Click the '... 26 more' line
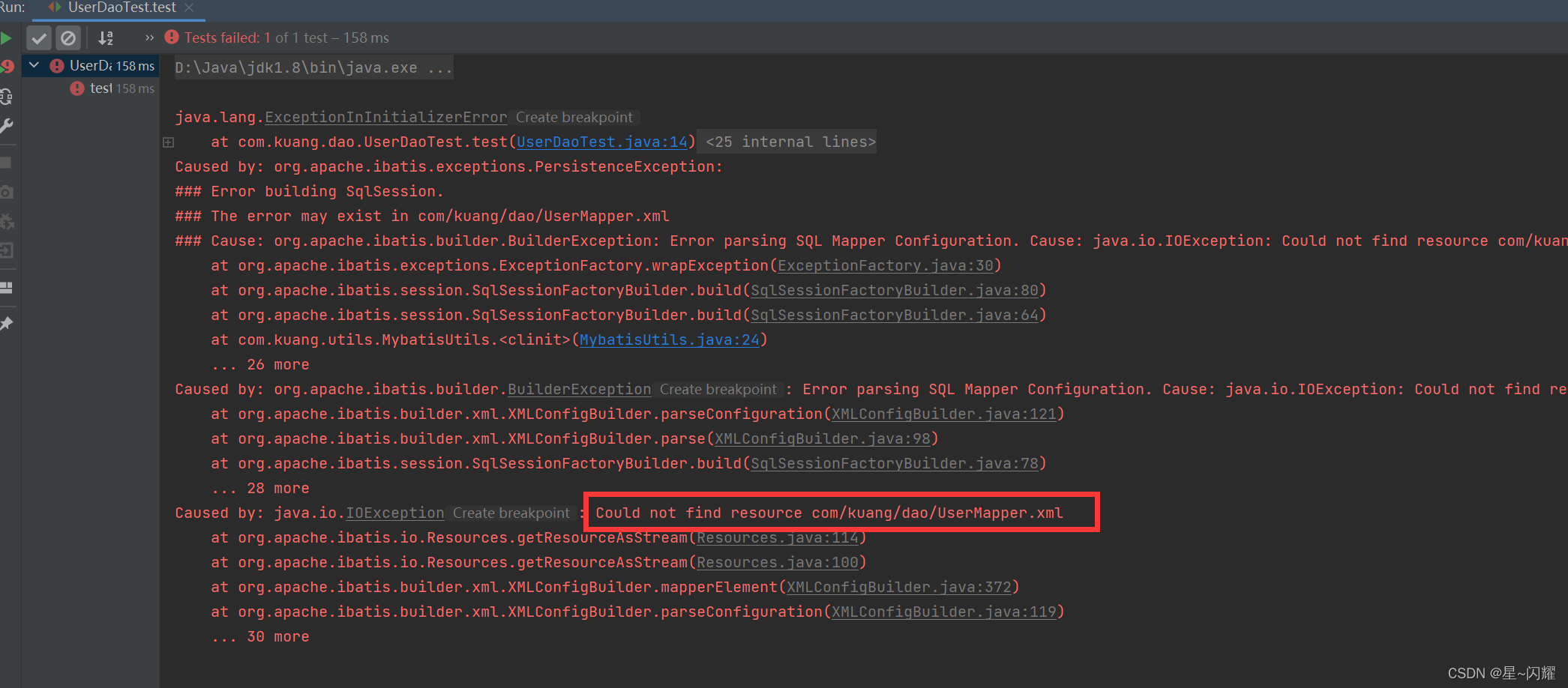This screenshot has height=688, width=1568. tap(260, 365)
